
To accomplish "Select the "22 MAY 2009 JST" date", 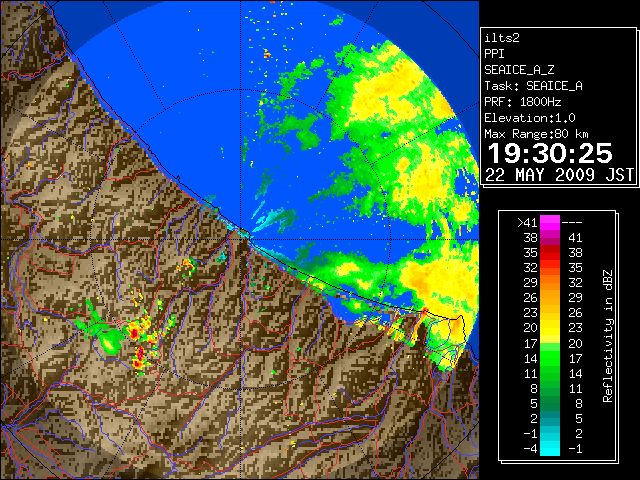I will tap(559, 175).
